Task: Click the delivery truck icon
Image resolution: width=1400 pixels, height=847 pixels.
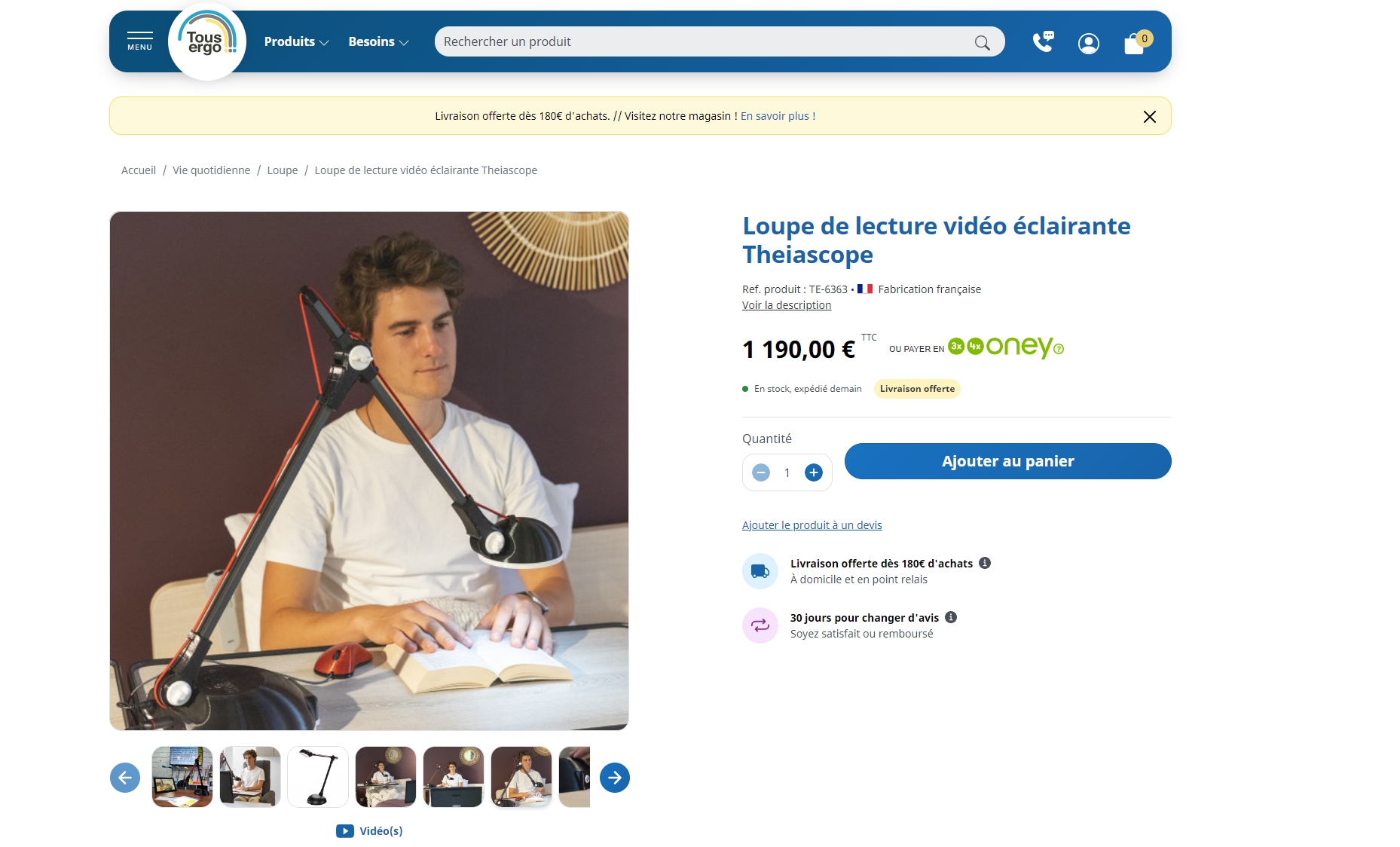Action: [760, 571]
